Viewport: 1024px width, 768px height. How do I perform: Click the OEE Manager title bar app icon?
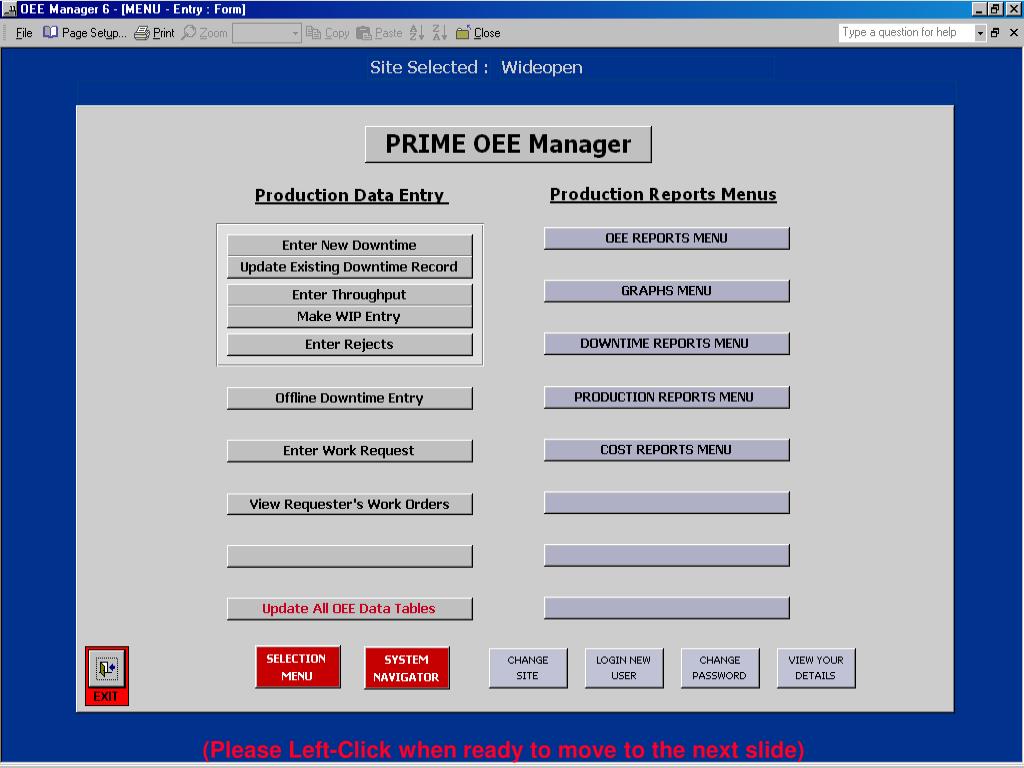coord(9,9)
